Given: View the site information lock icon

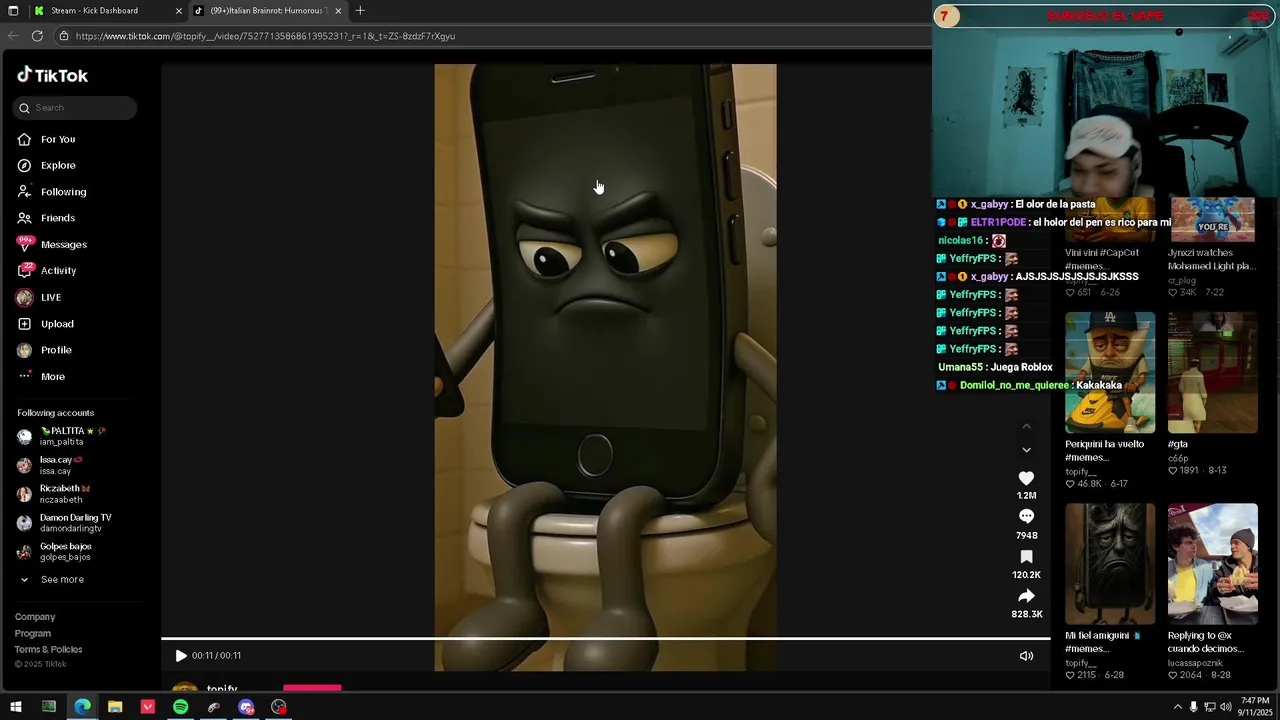Looking at the screenshot, I should point(63,36).
